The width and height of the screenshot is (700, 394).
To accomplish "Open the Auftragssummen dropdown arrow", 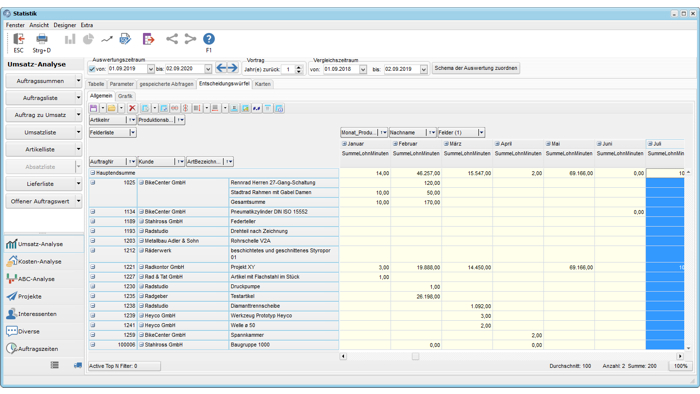I will [x=79, y=81].
